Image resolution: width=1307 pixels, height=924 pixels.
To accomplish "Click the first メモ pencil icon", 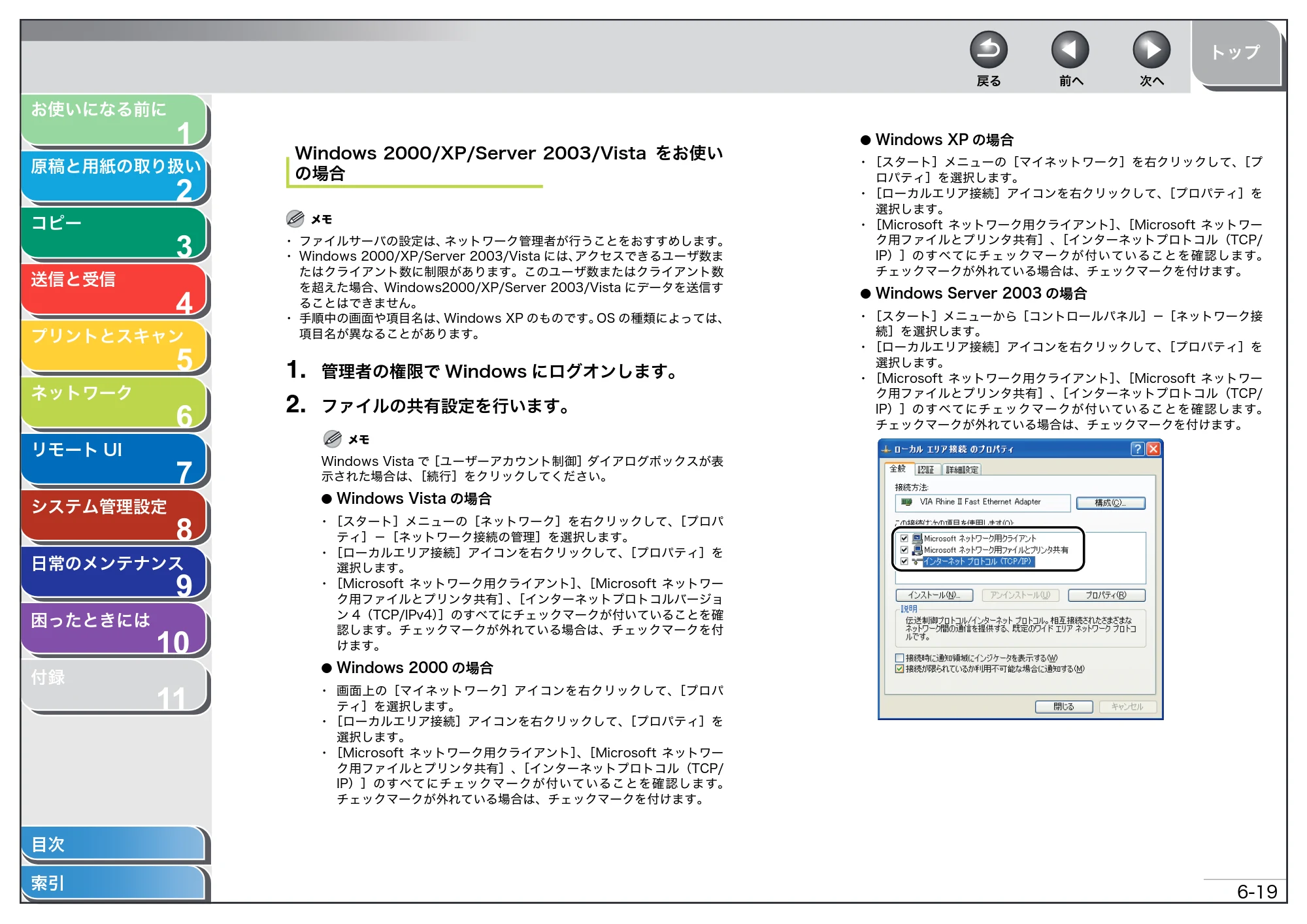I will tap(295, 218).
